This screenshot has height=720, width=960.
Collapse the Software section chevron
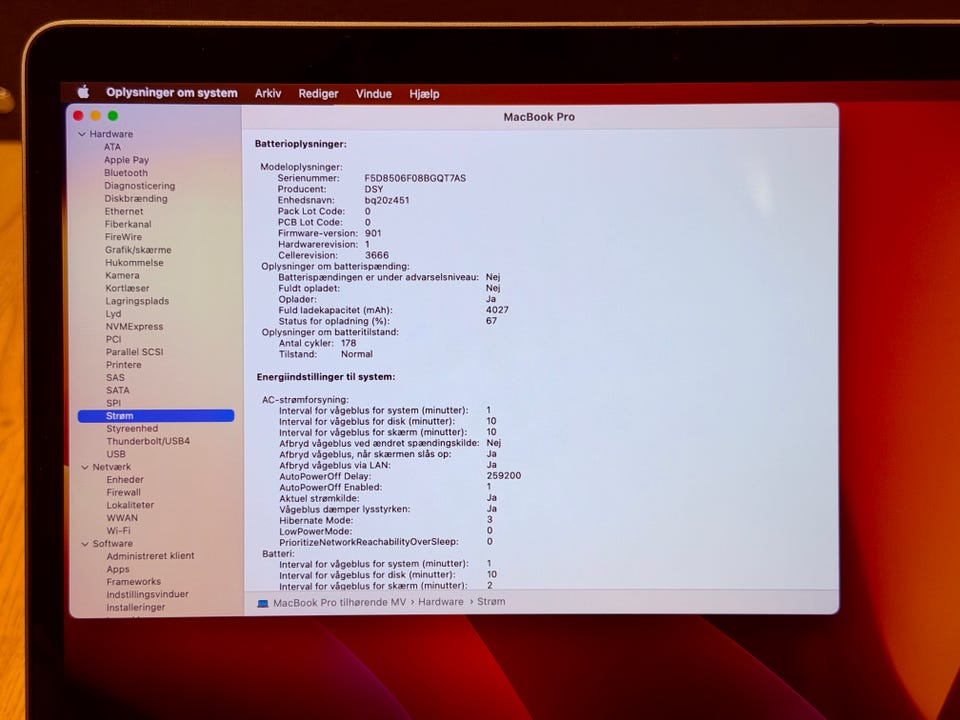pyautogui.click(x=84, y=544)
